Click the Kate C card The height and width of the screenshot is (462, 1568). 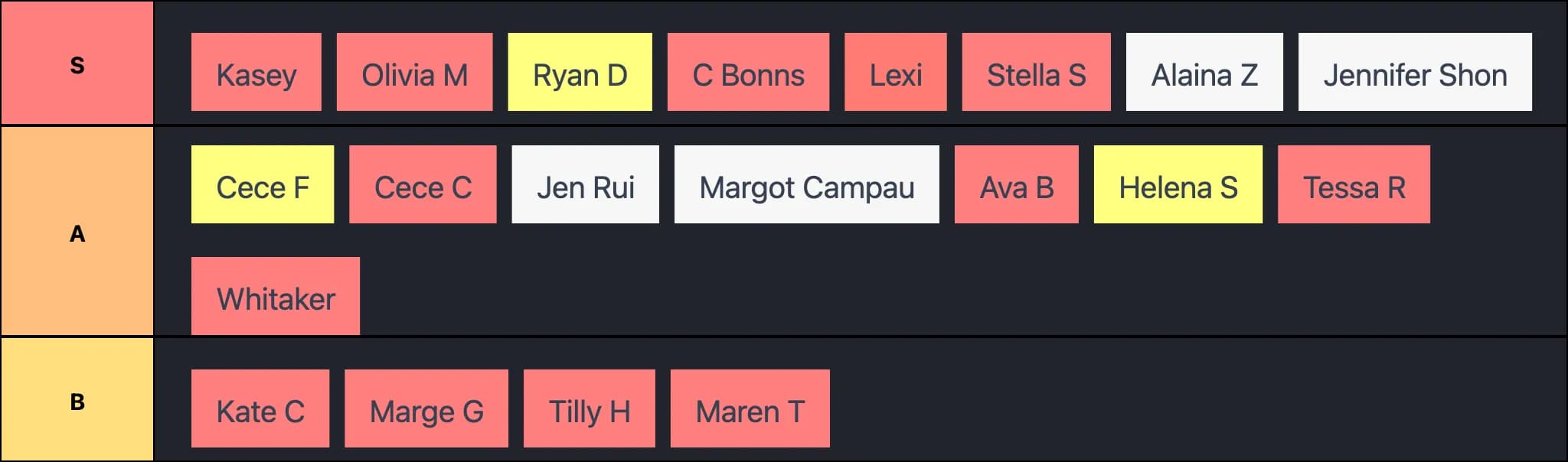click(x=260, y=409)
